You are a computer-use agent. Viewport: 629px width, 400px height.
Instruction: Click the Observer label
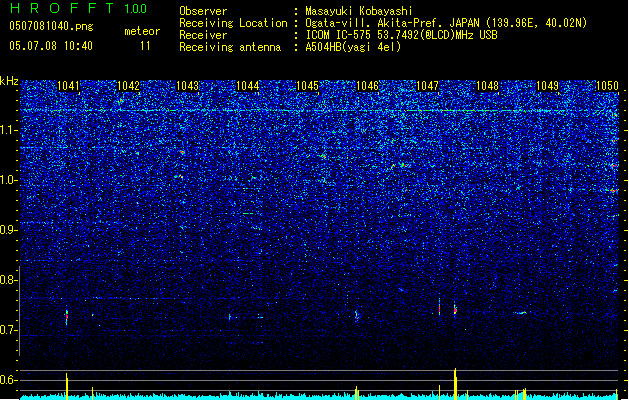click(x=203, y=11)
